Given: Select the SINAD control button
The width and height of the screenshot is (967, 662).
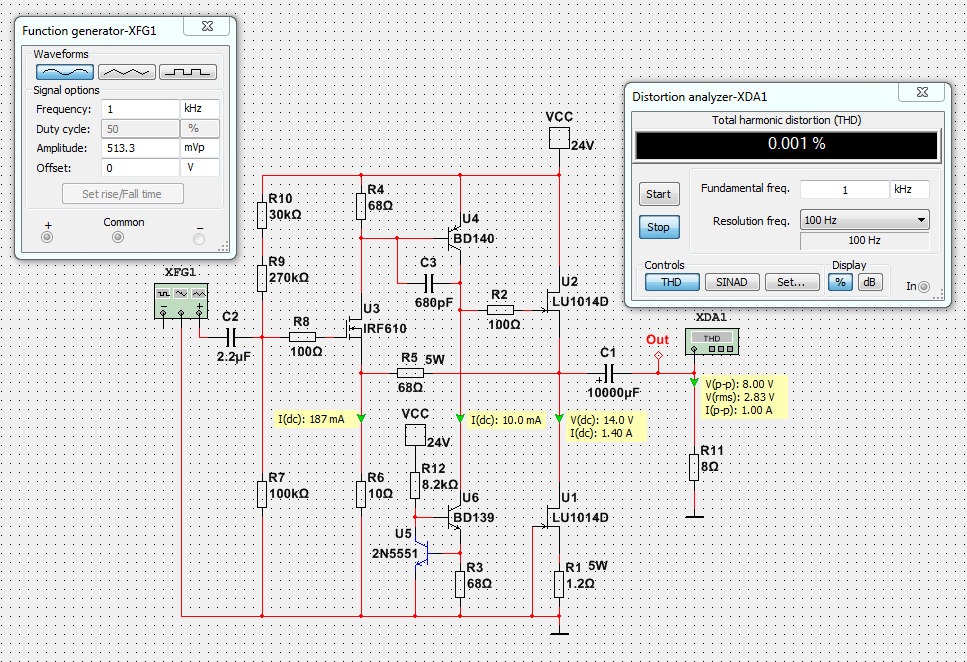Looking at the screenshot, I should coord(731,283).
